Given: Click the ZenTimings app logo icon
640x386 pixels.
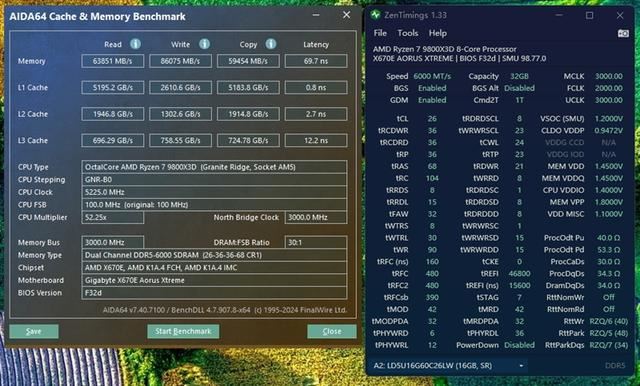Looking at the screenshot, I should tap(375, 15).
